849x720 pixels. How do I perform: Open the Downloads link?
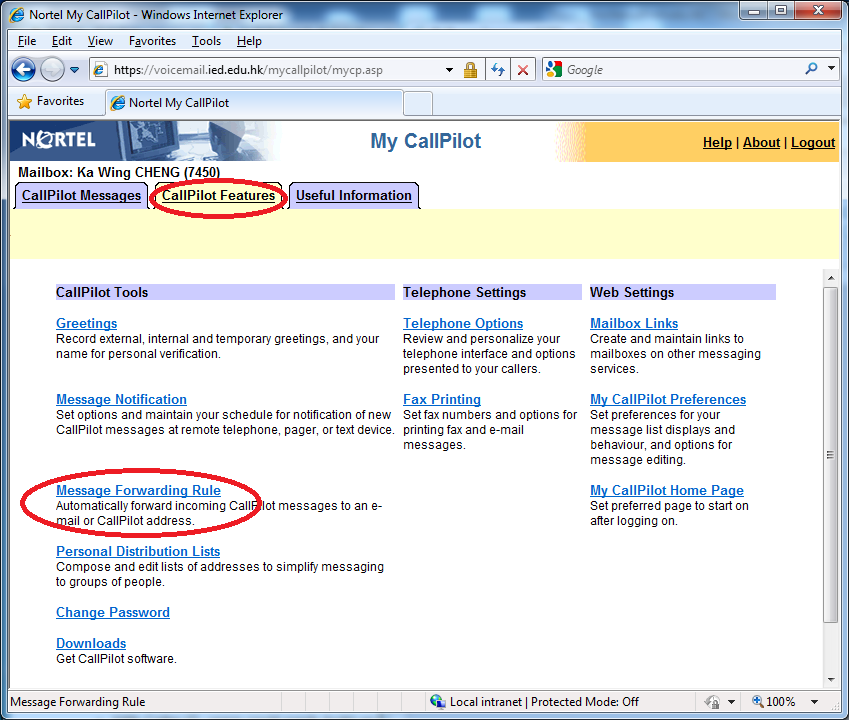91,644
